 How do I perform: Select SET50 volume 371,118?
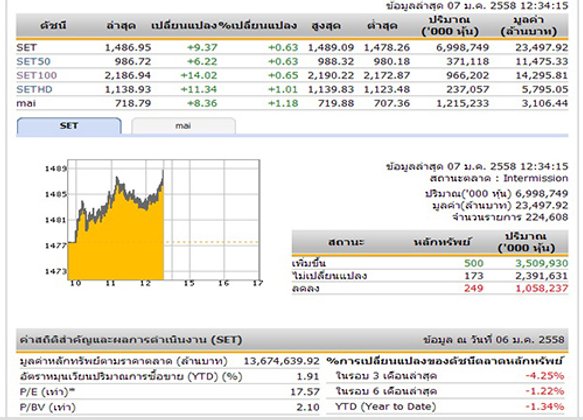click(468, 61)
